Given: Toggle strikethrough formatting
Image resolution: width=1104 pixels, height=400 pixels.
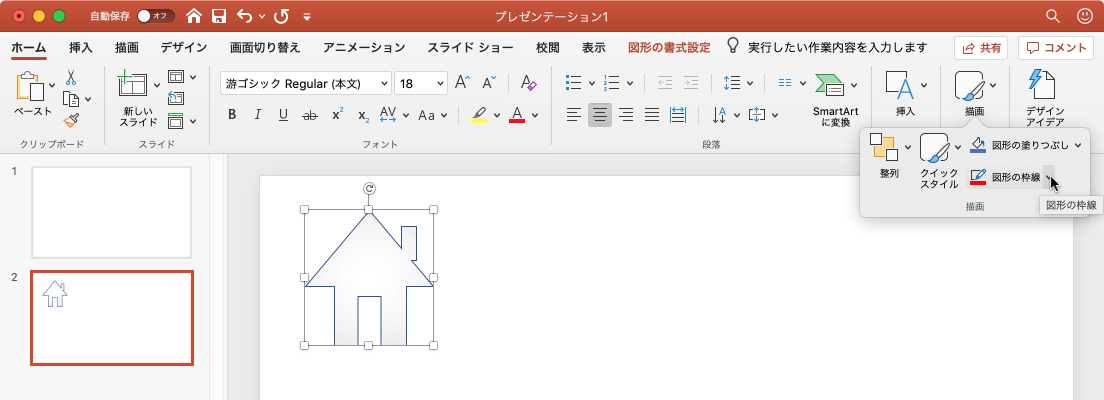Looking at the screenshot, I should click(x=309, y=115).
